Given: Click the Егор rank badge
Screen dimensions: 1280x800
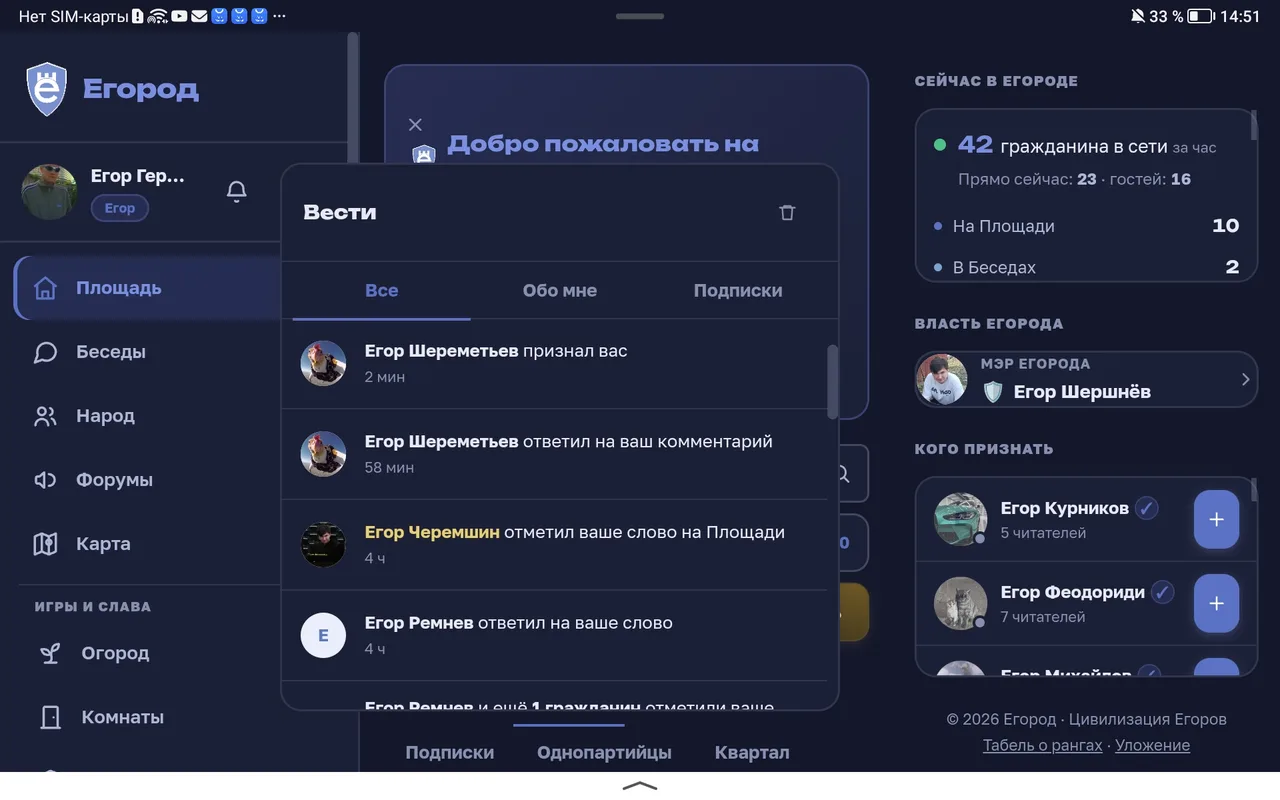Looking at the screenshot, I should (x=119, y=208).
